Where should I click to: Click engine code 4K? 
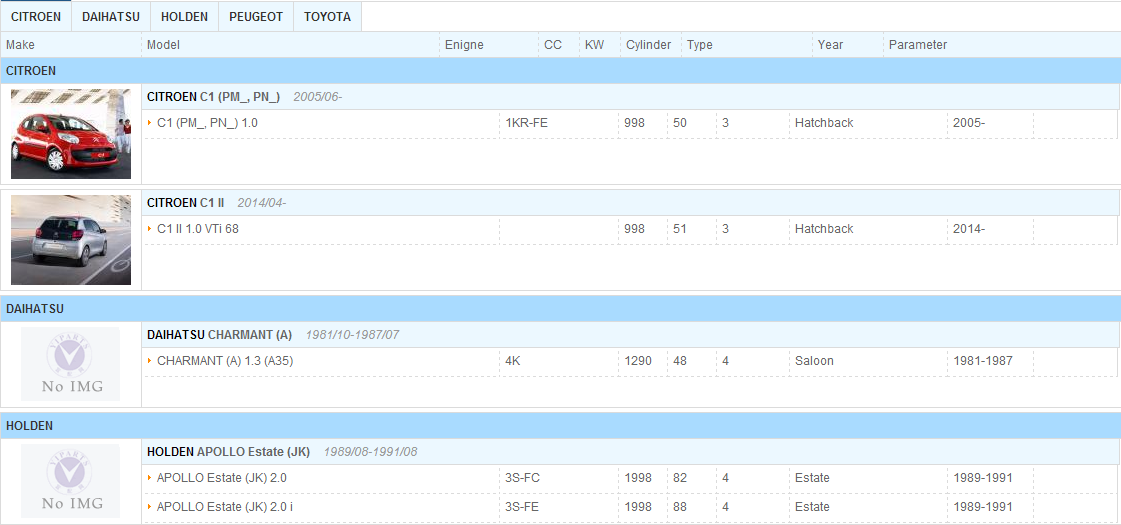click(513, 360)
